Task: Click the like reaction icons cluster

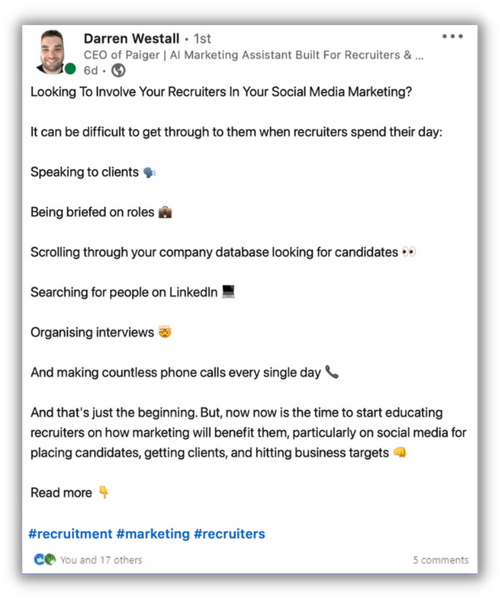Action: [x=45, y=559]
